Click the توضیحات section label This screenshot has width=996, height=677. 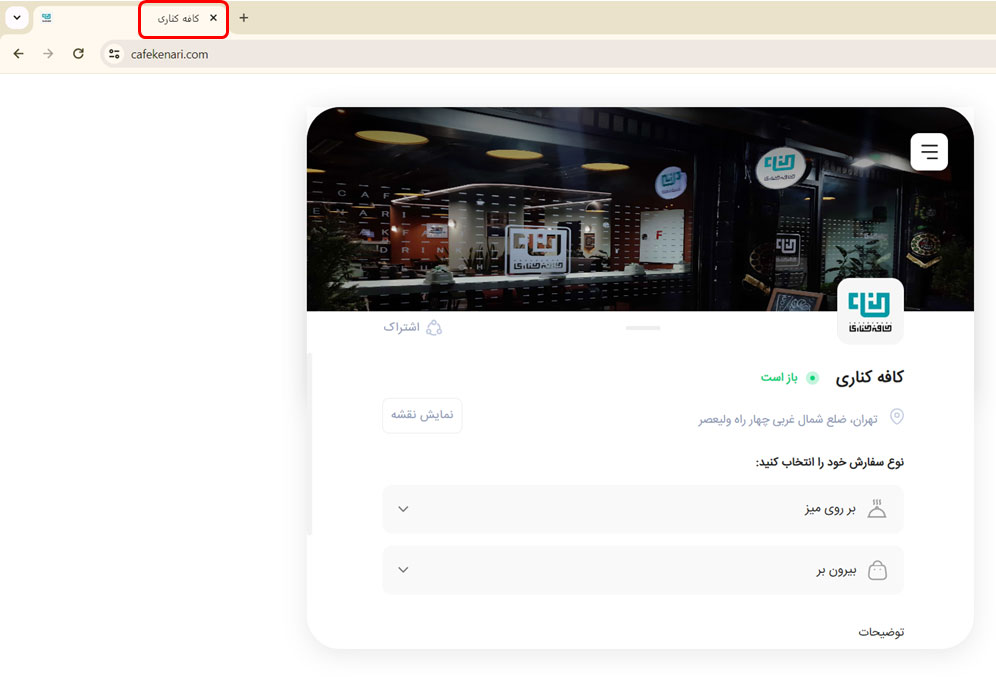tap(881, 632)
